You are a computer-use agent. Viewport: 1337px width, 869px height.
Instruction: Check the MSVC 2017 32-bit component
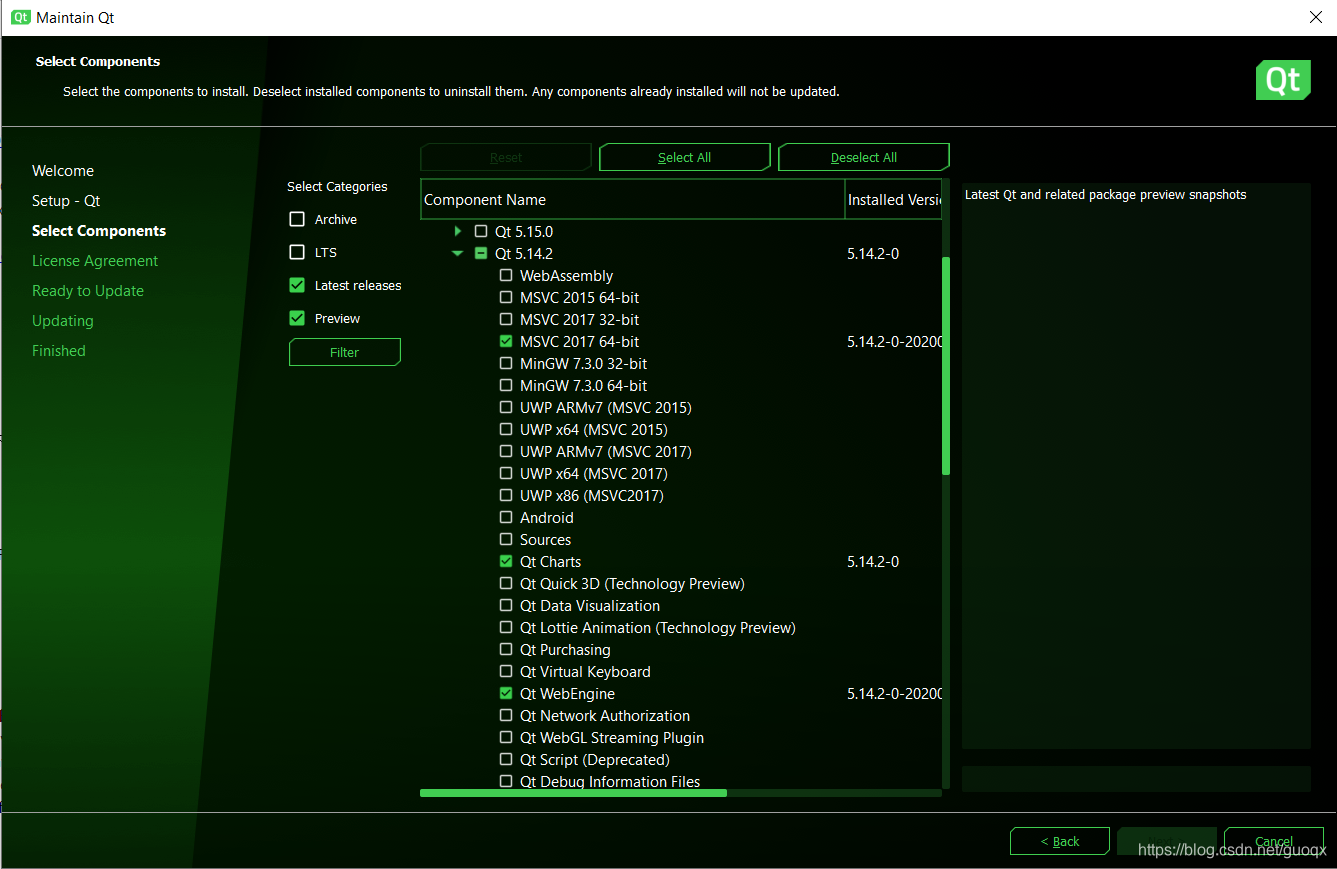506,319
